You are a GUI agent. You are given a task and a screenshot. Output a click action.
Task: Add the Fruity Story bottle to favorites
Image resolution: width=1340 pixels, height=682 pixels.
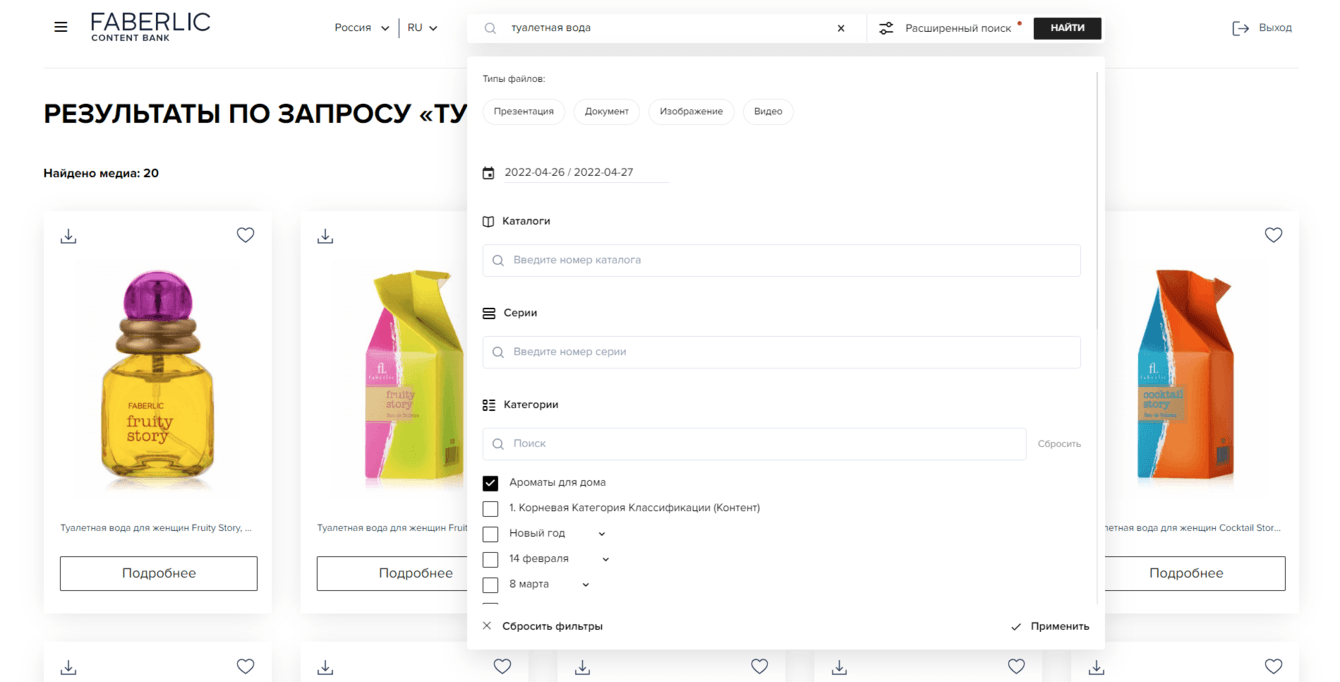245,235
